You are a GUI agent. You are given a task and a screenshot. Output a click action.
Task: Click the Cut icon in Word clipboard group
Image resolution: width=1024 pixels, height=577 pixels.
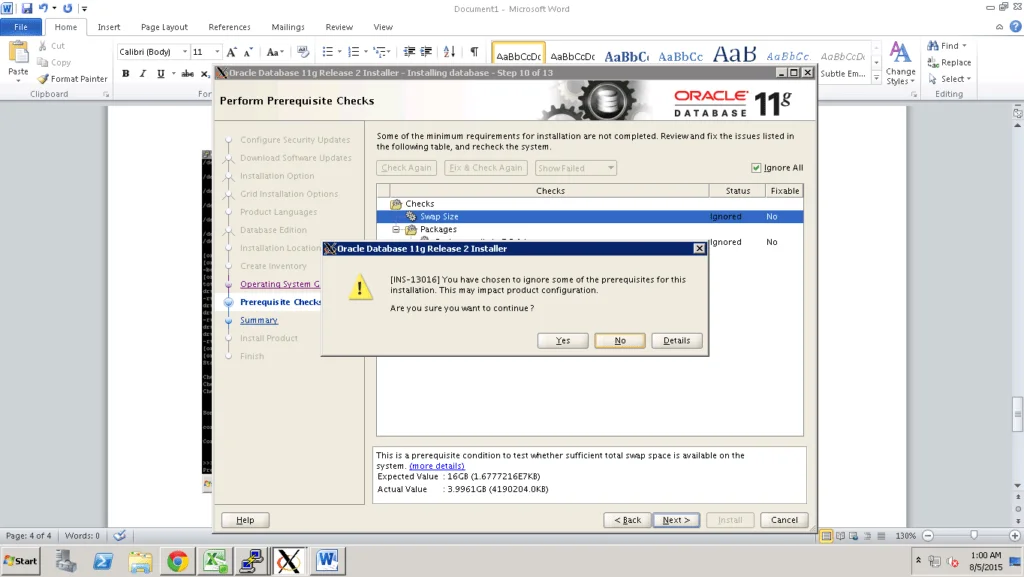pos(42,46)
